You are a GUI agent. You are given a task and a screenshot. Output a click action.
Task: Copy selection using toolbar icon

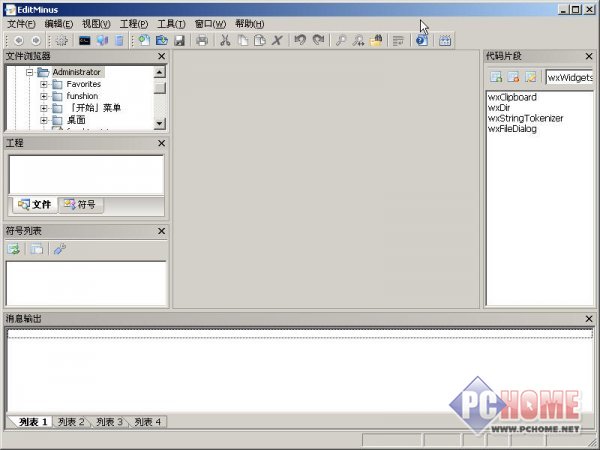tap(243, 40)
